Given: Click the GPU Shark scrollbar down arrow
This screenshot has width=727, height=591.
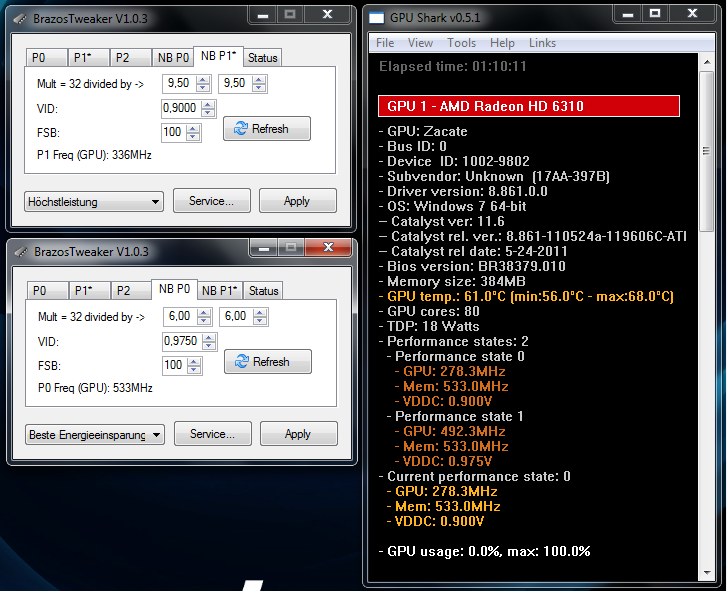Looking at the screenshot, I should point(707,573).
